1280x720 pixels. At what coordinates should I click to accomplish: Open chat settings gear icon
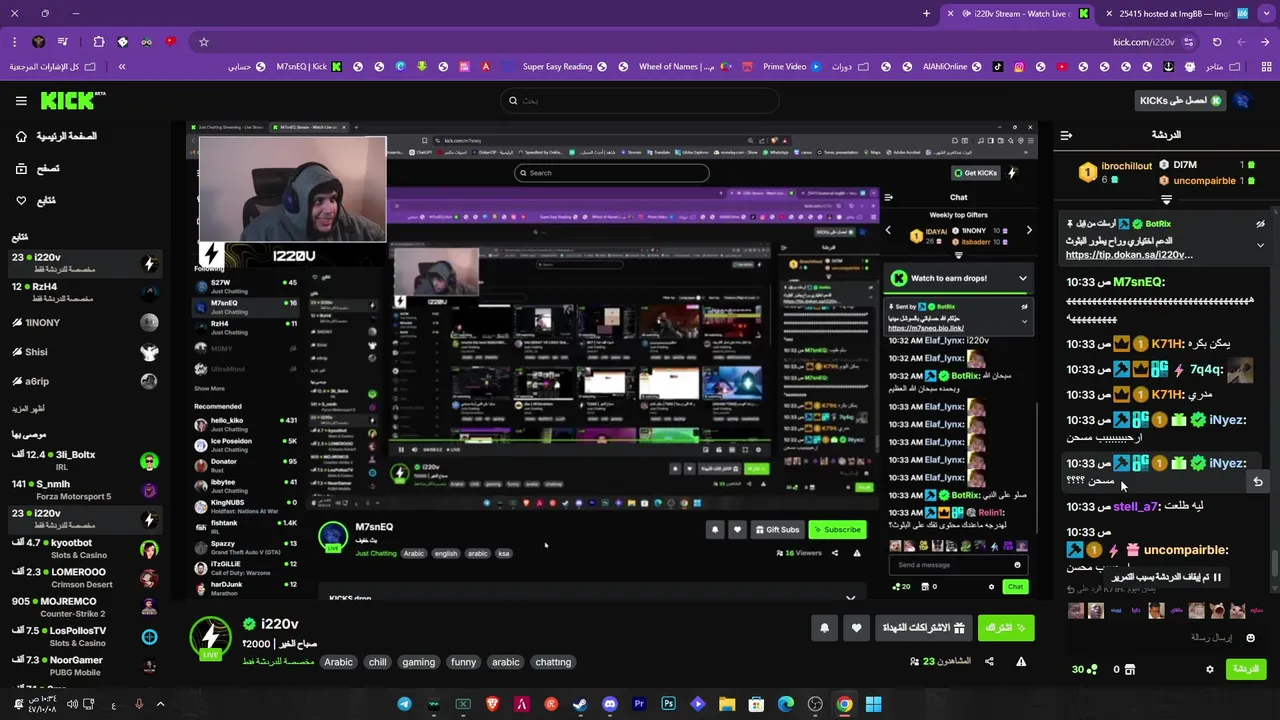point(1209,669)
